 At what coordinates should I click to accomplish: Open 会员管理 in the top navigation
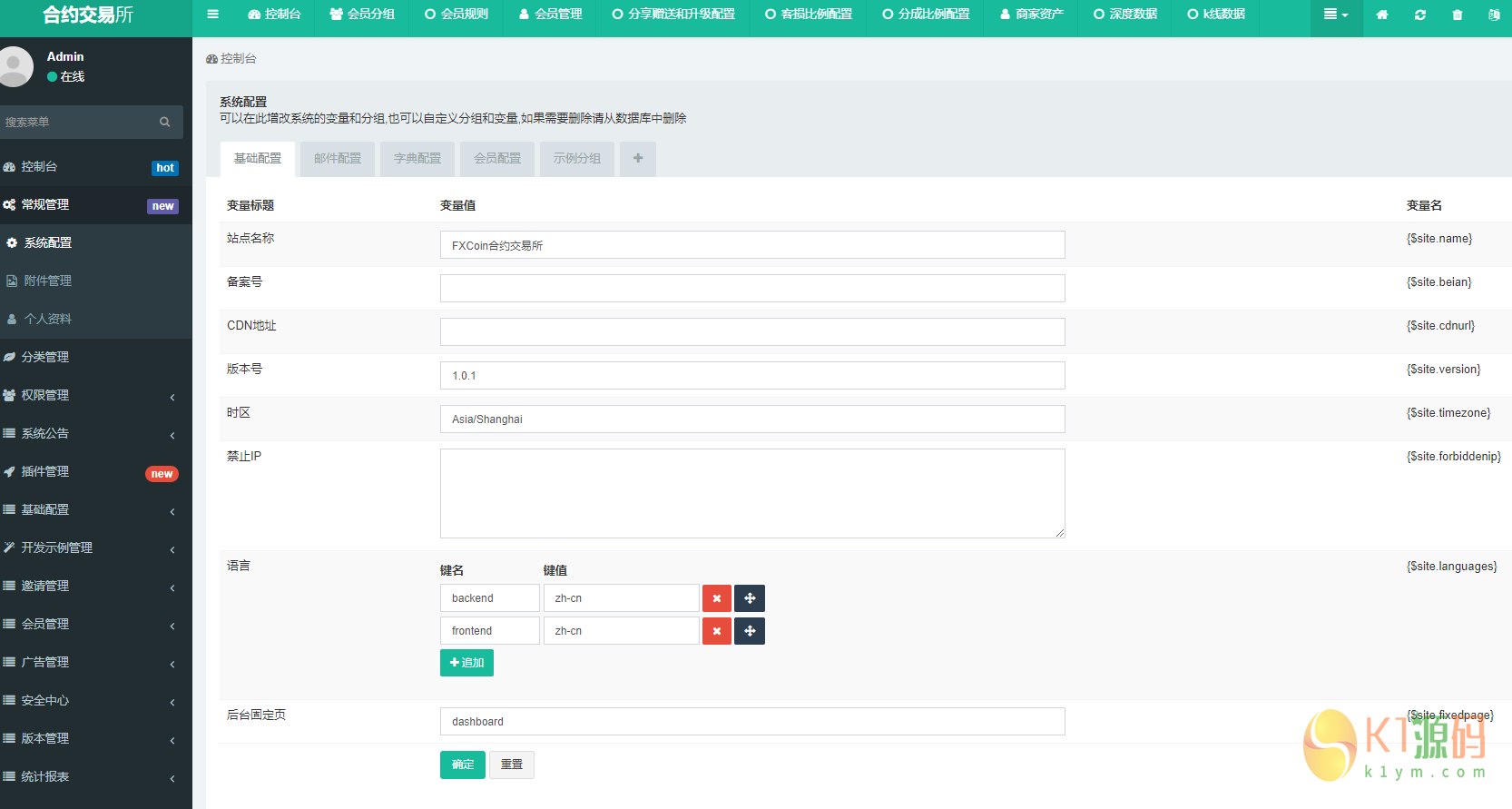[551, 15]
